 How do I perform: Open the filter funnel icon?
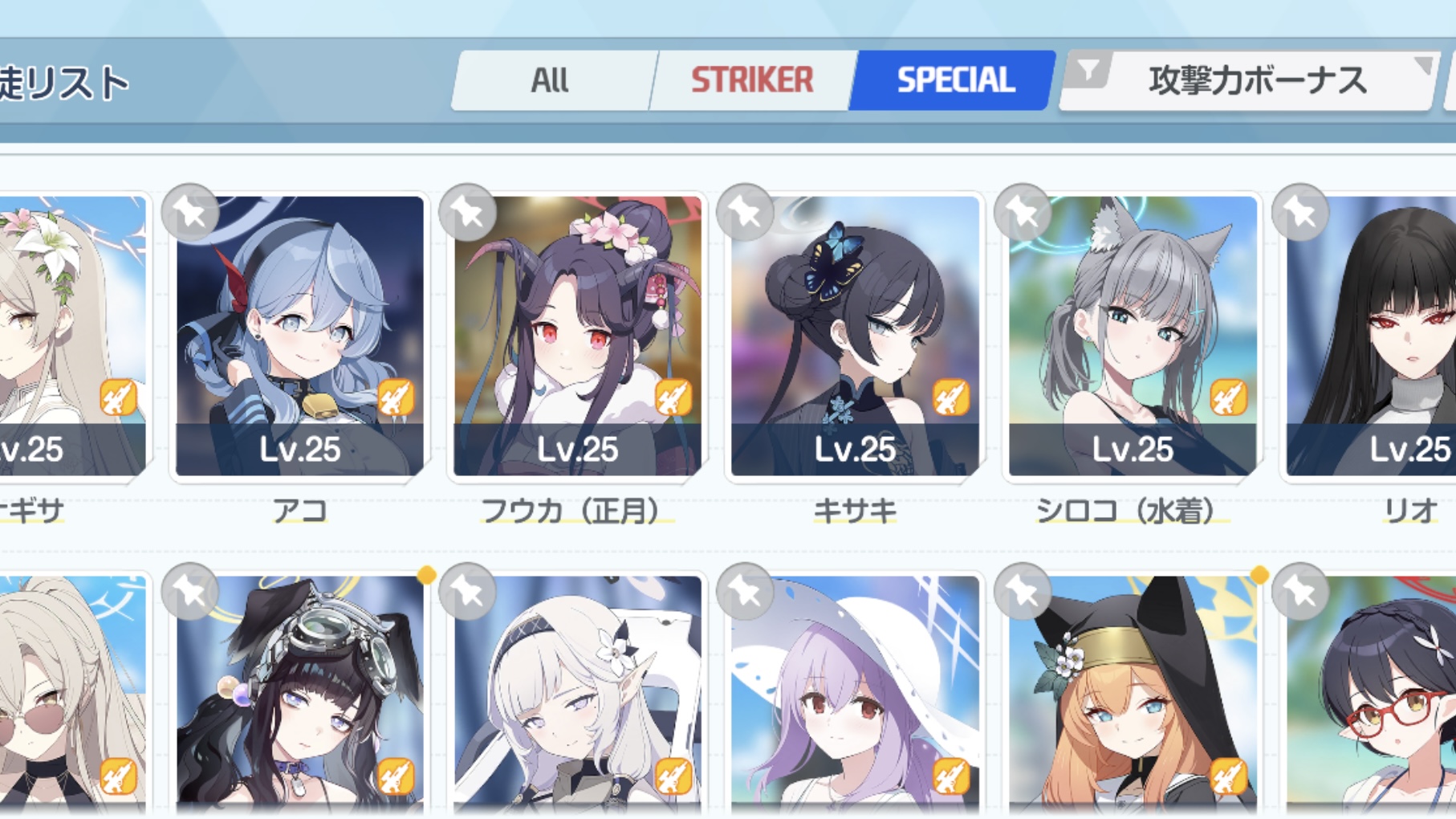click(1088, 71)
